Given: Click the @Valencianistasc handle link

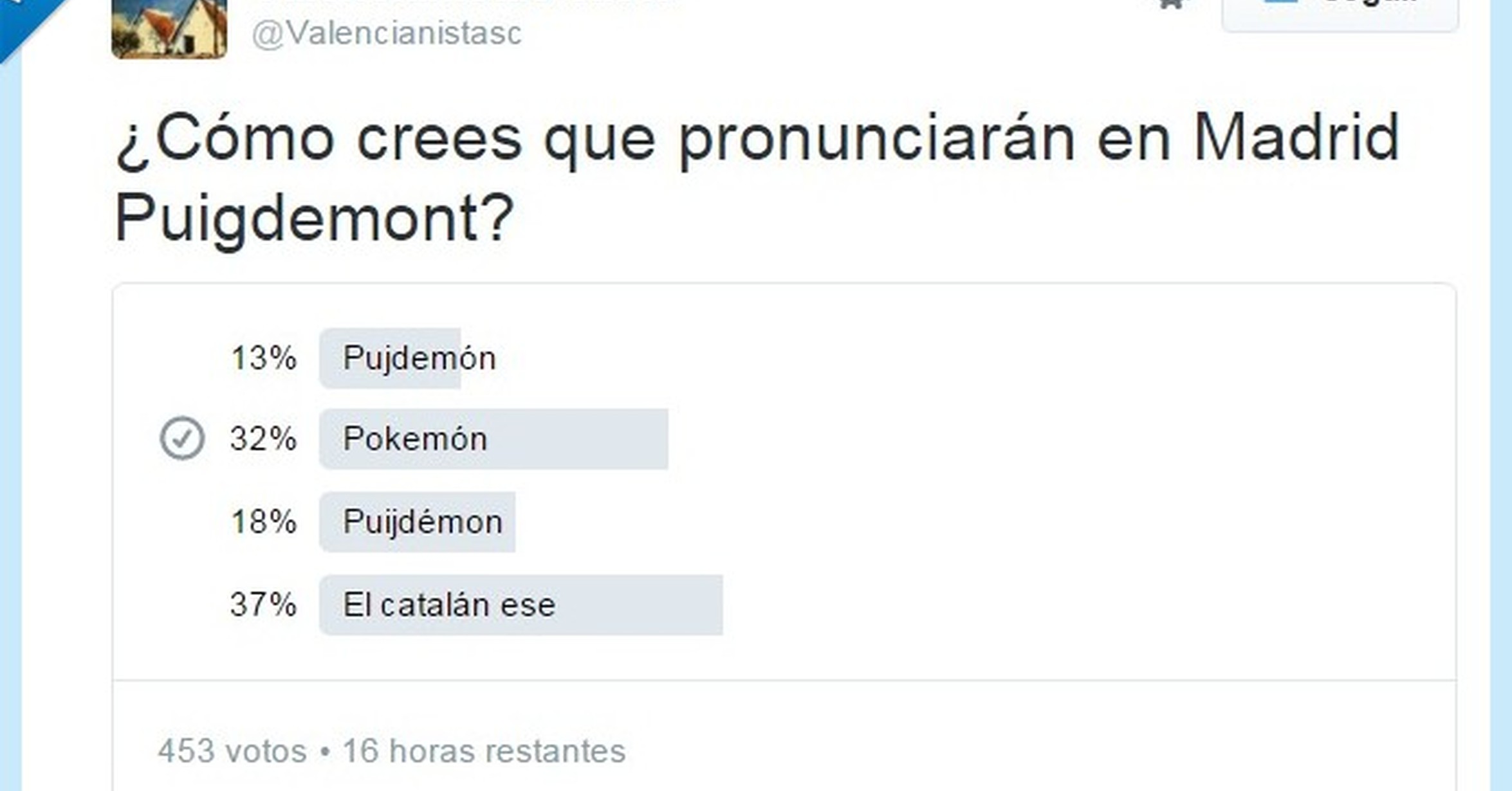Looking at the screenshot, I should coord(386,33).
